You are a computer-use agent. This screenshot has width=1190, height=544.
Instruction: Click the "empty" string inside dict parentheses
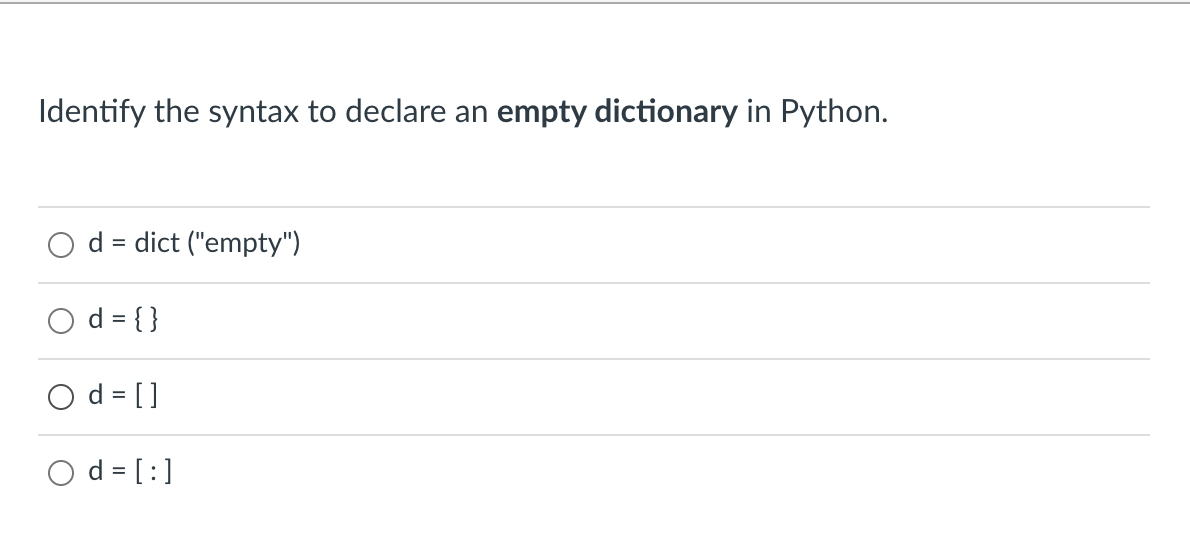tap(244, 244)
